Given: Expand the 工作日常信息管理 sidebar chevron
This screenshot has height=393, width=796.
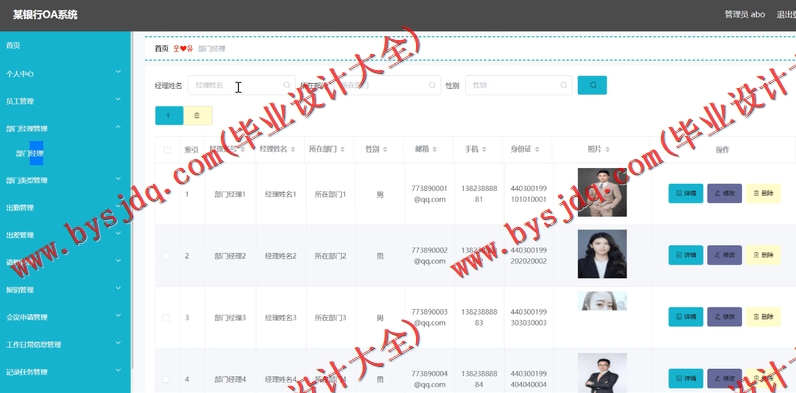Looking at the screenshot, I should coord(118,343).
